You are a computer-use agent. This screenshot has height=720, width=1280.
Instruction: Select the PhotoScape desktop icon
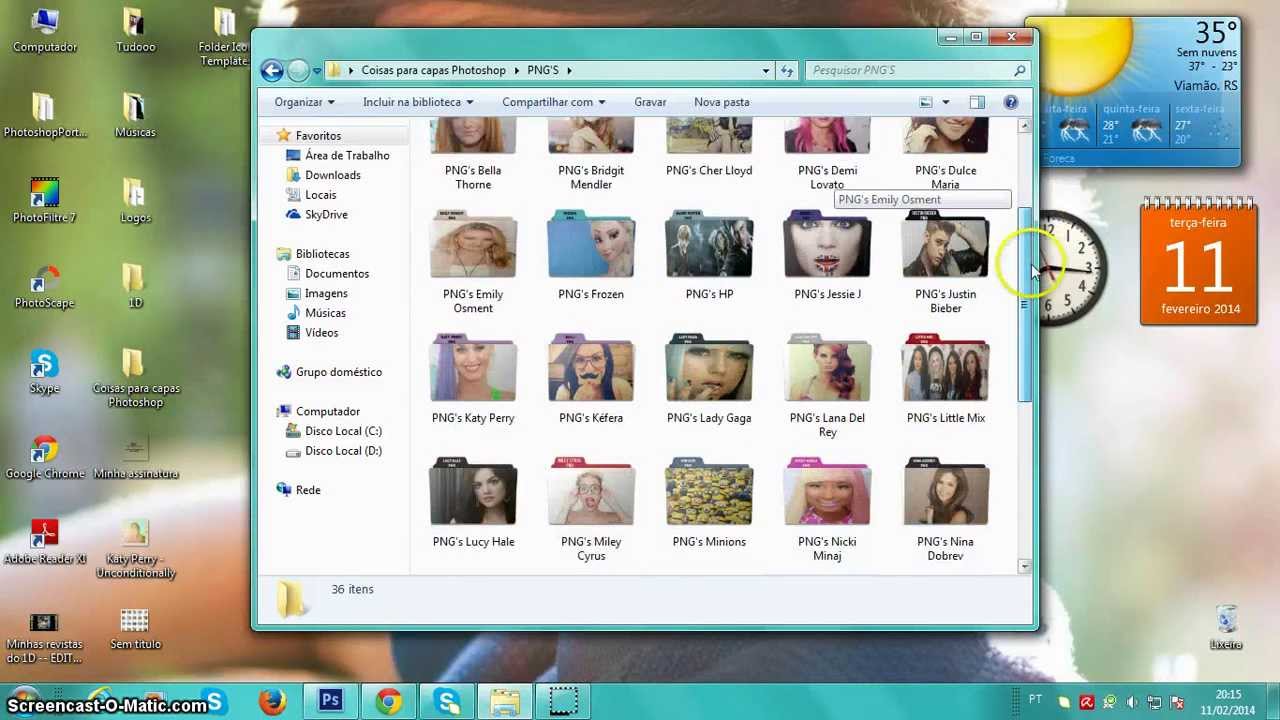click(44, 286)
